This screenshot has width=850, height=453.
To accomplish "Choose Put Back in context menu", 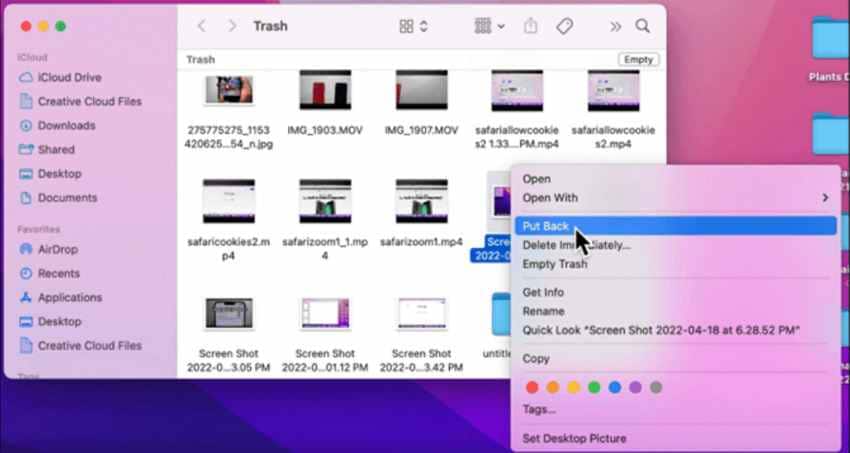I will click(x=675, y=226).
